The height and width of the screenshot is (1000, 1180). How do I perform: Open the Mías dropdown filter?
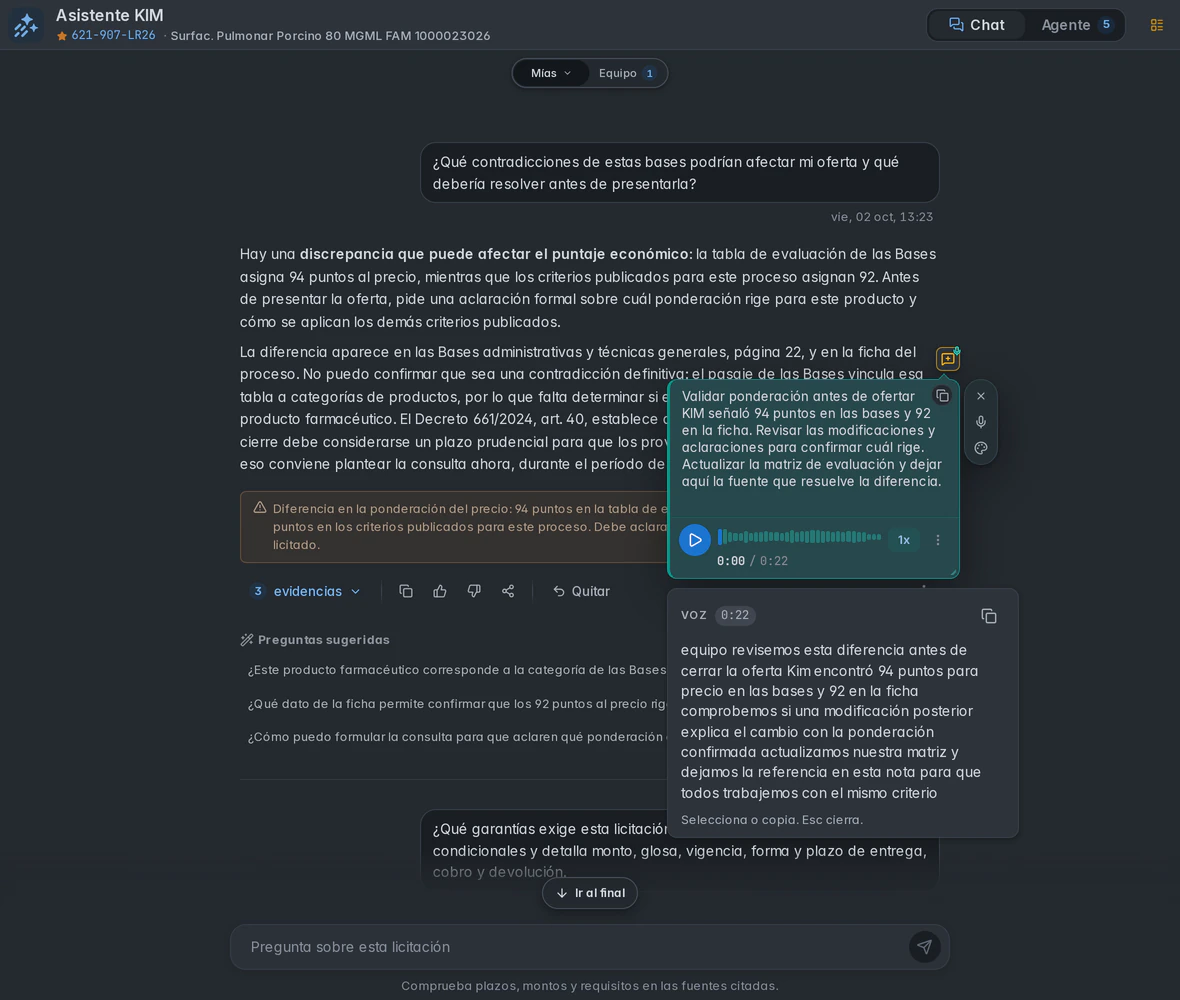pos(551,73)
